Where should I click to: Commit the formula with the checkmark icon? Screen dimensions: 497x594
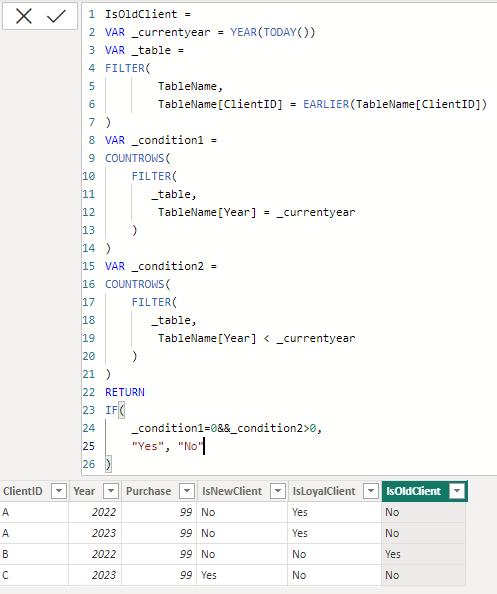pyautogui.click(x=56, y=17)
